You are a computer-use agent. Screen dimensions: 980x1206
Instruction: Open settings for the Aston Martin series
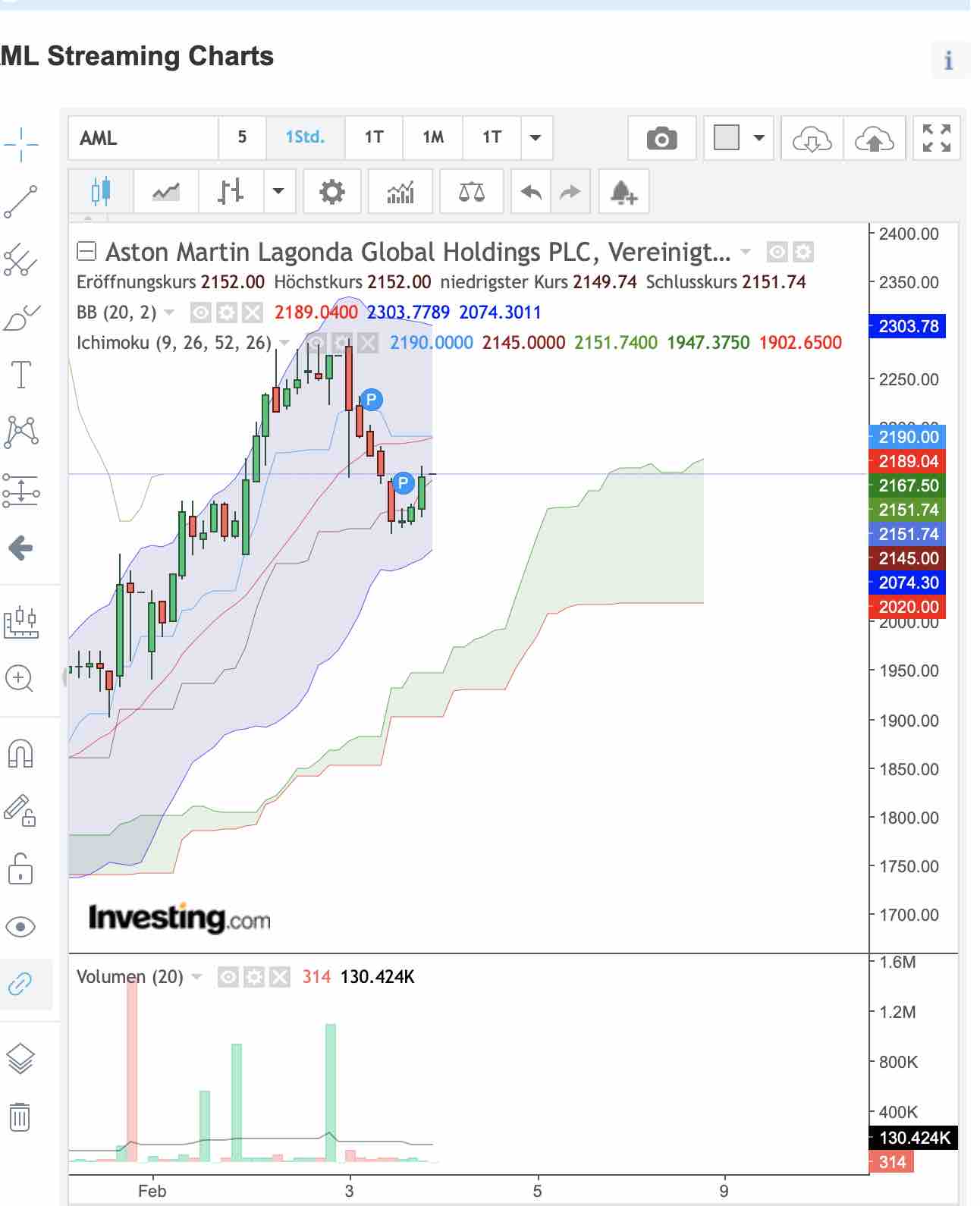[x=803, y=251]
